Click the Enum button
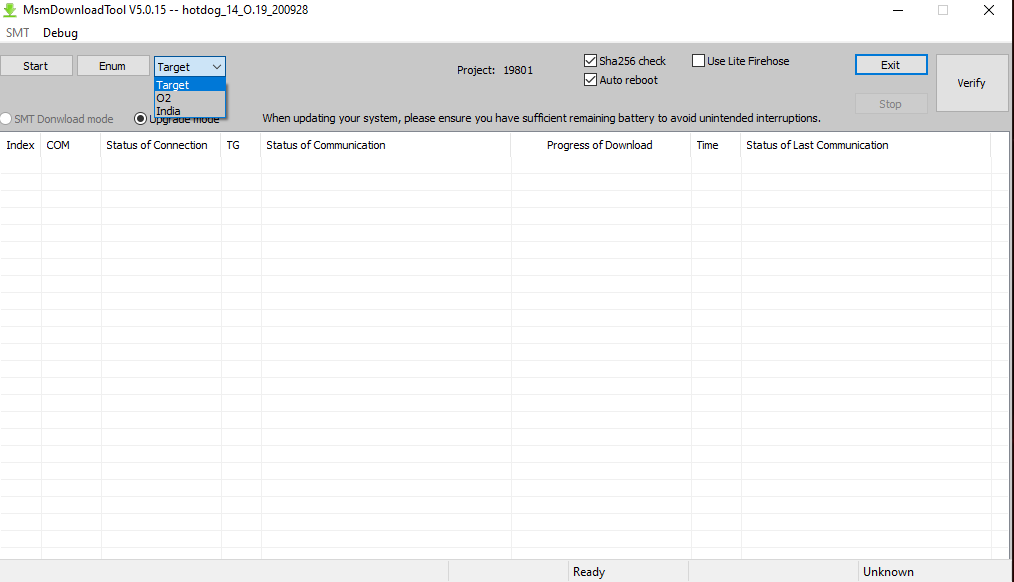The width and height of the screenshot is (1014, 582). pos(113,66)
